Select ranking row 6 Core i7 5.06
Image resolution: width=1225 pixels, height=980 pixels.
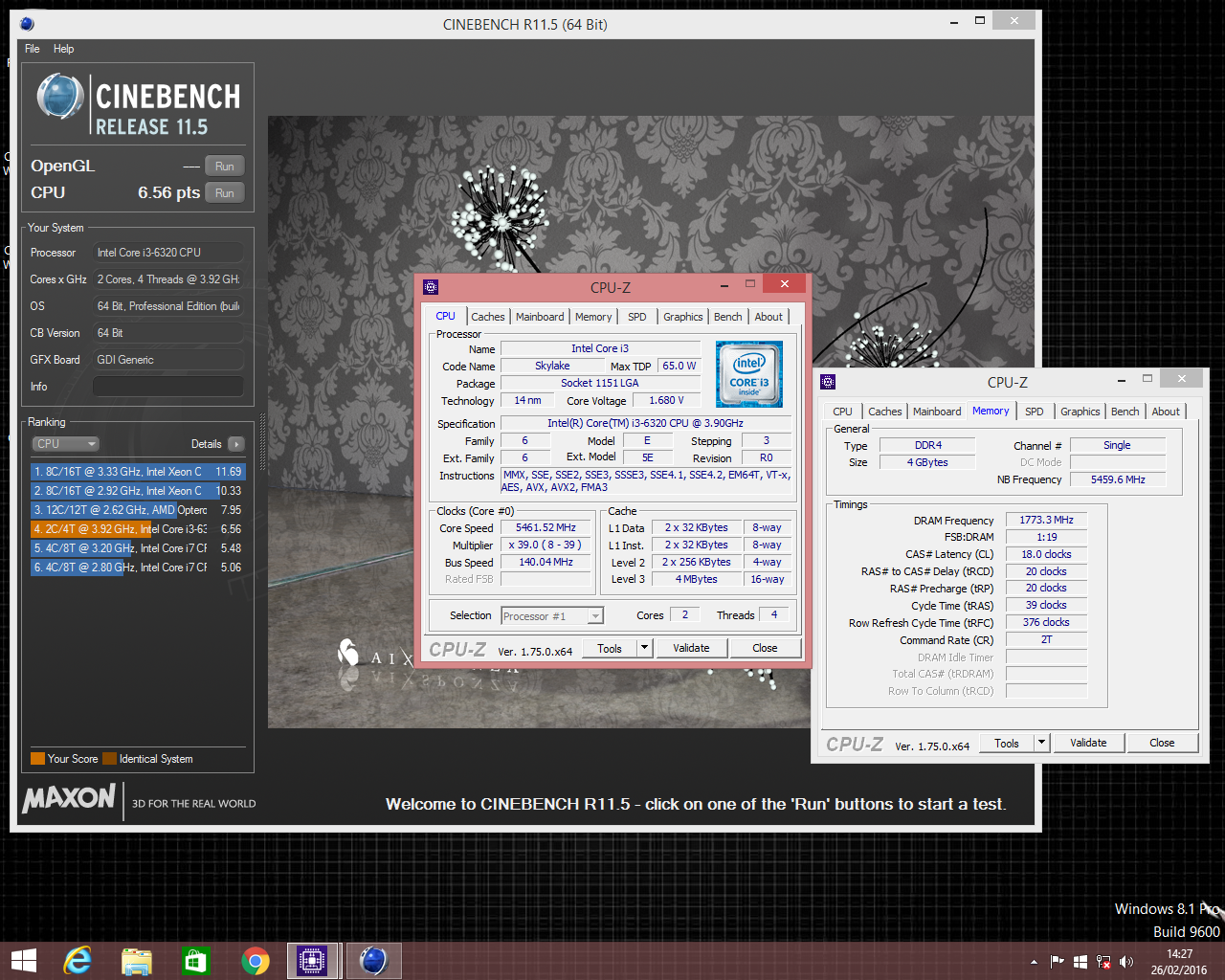(x=138, y=568)
